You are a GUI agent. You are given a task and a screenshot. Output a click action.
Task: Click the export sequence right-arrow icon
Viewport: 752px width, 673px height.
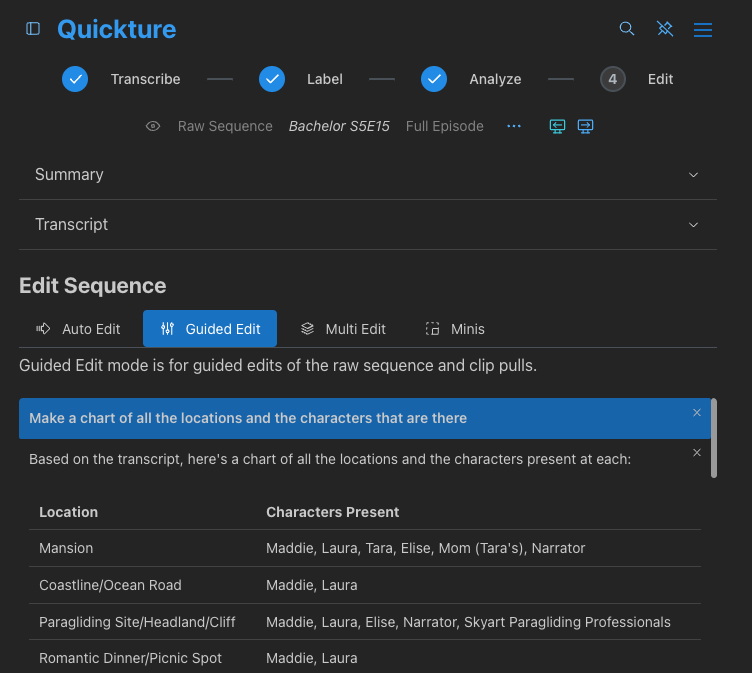pyautogui.click(x=586, y=126)
